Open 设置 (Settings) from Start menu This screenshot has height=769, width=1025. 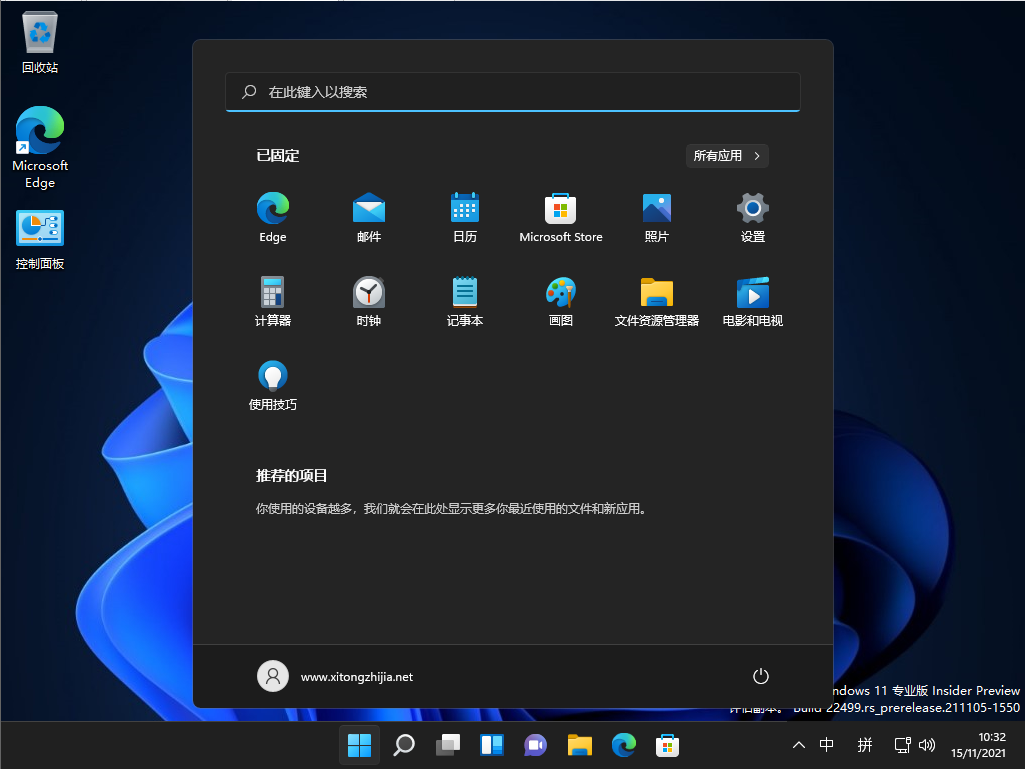click(751, 217)
